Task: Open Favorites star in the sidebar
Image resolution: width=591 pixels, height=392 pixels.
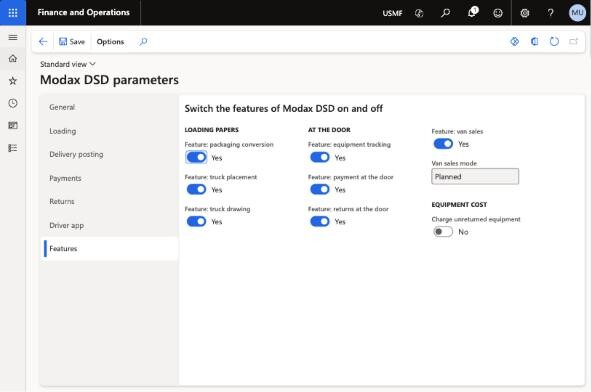Action: [13, 81]
